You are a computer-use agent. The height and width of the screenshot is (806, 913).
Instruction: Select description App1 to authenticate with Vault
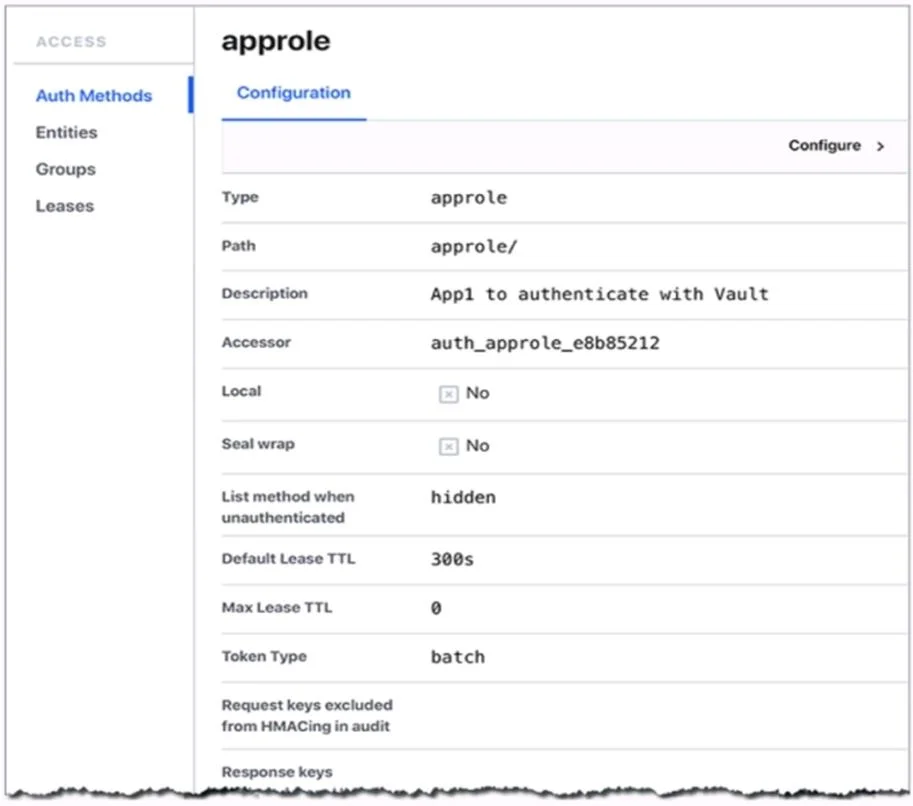click(599, 294)
